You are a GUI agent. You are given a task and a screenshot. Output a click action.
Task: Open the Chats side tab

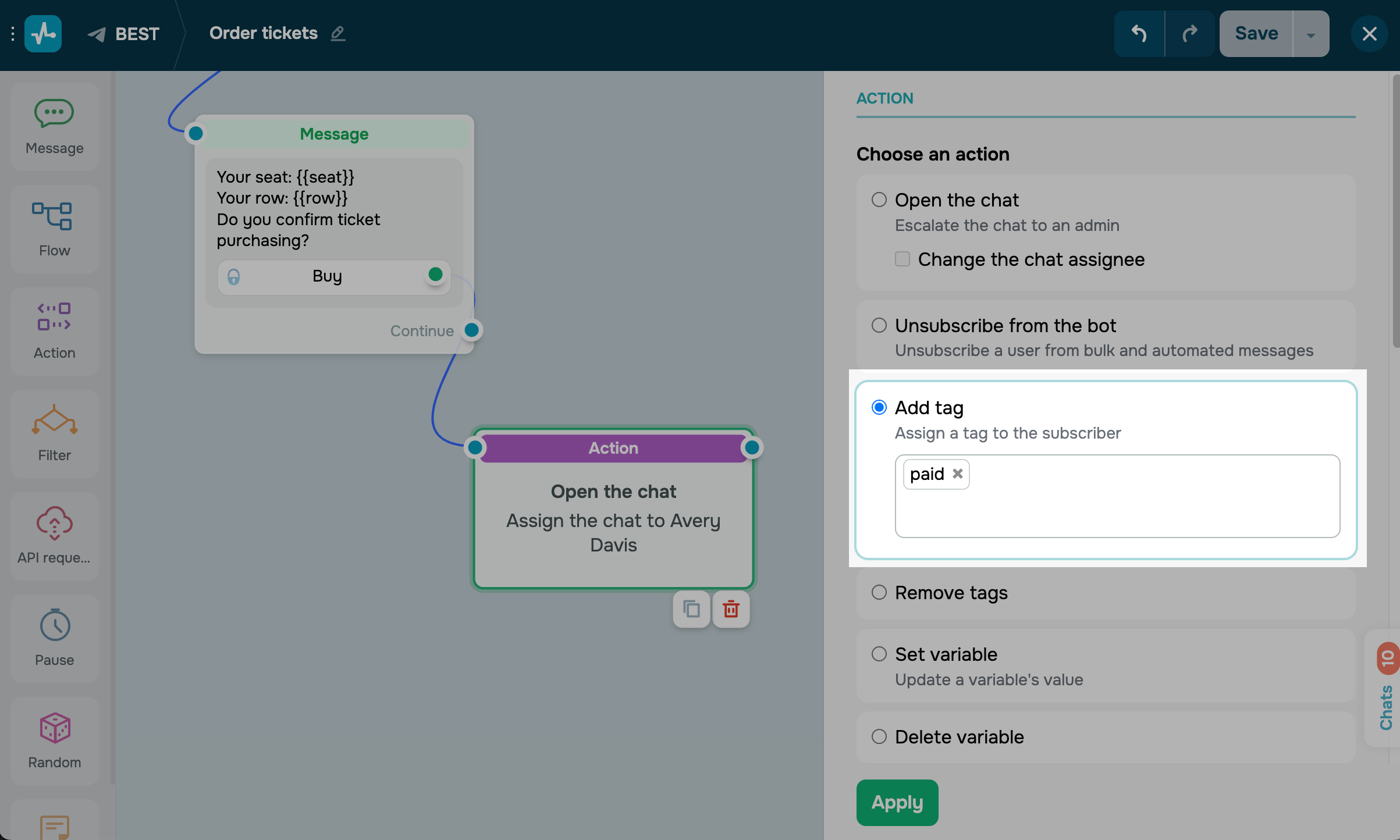[x=1386, y=706]
